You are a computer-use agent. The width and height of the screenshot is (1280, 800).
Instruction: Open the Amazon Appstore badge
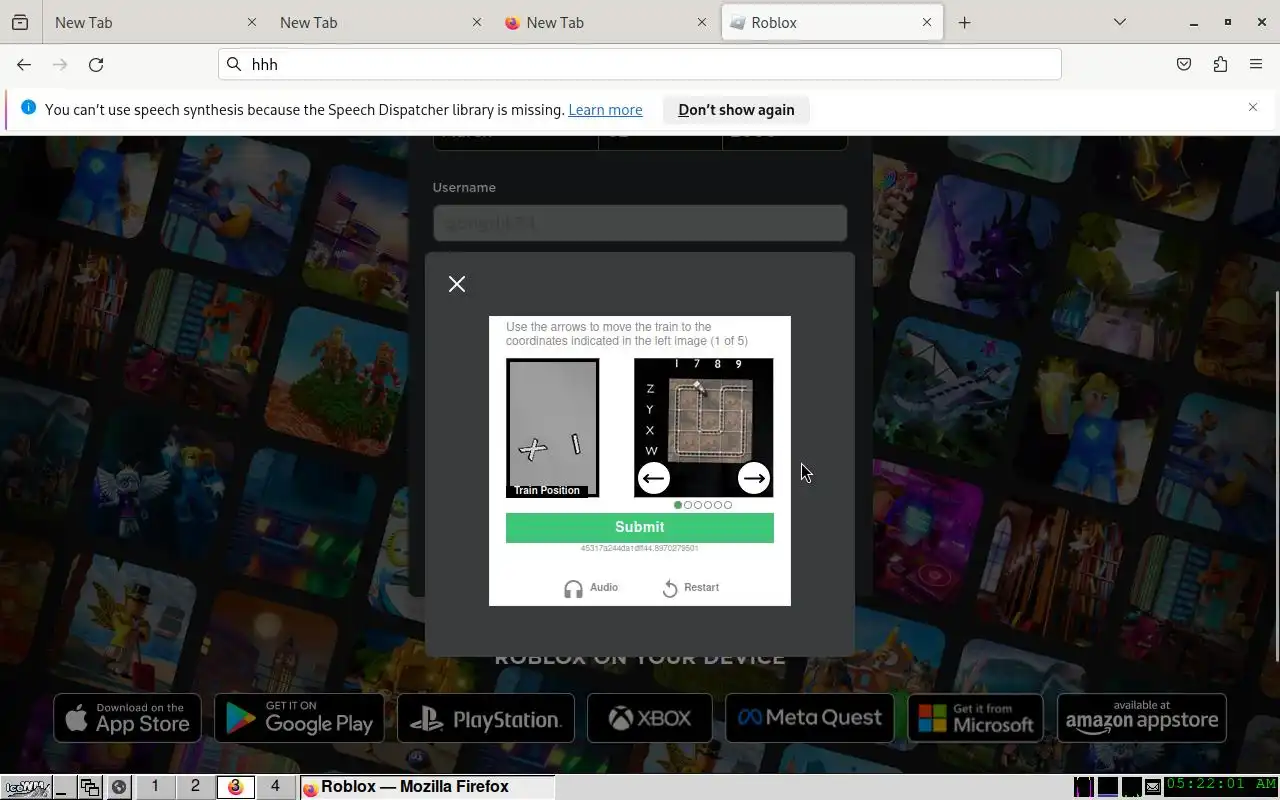point(1142,718)
